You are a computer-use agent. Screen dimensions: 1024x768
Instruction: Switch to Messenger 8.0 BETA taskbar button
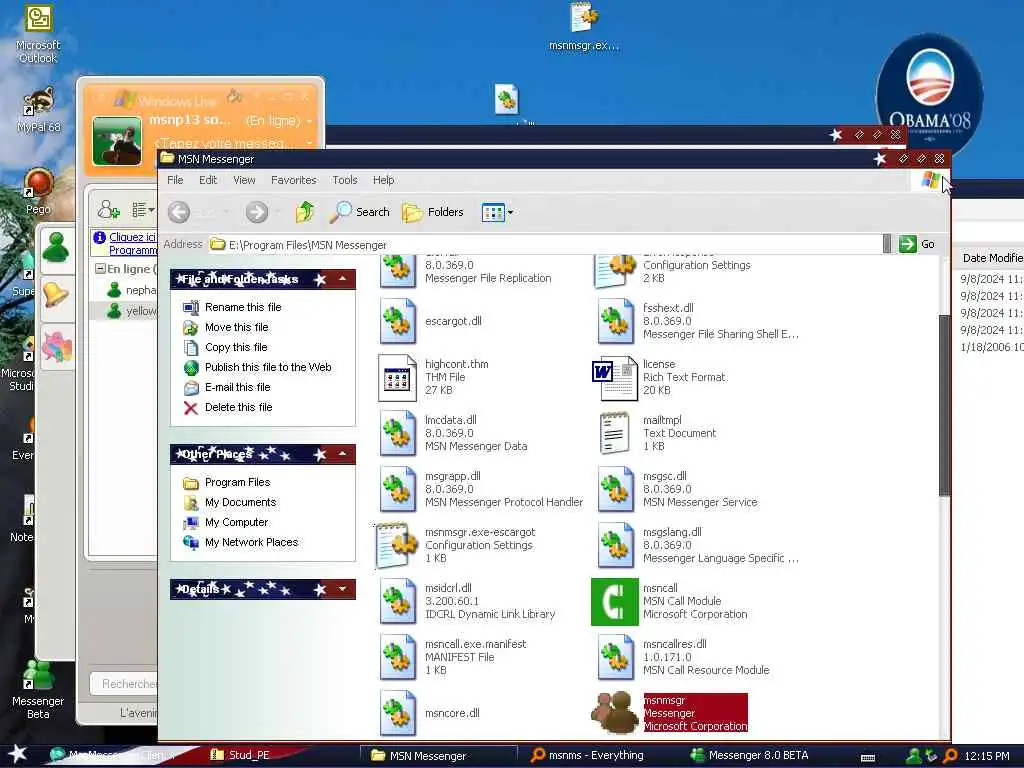click(x=750, y=755)
